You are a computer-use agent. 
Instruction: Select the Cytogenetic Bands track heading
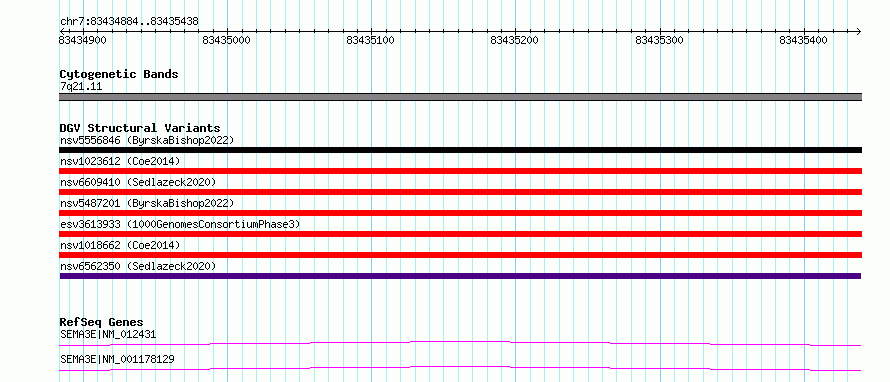pyautogui.click(x=119, y=74)
